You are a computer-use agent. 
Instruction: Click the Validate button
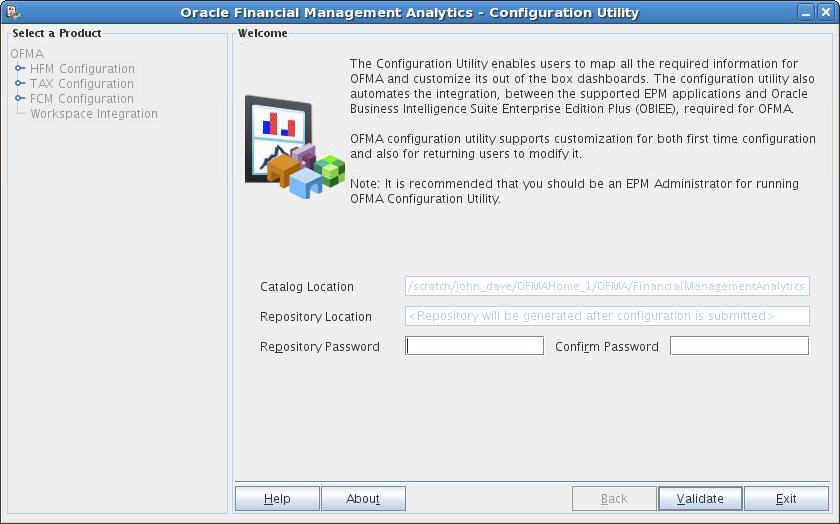[x=700, y=499]
